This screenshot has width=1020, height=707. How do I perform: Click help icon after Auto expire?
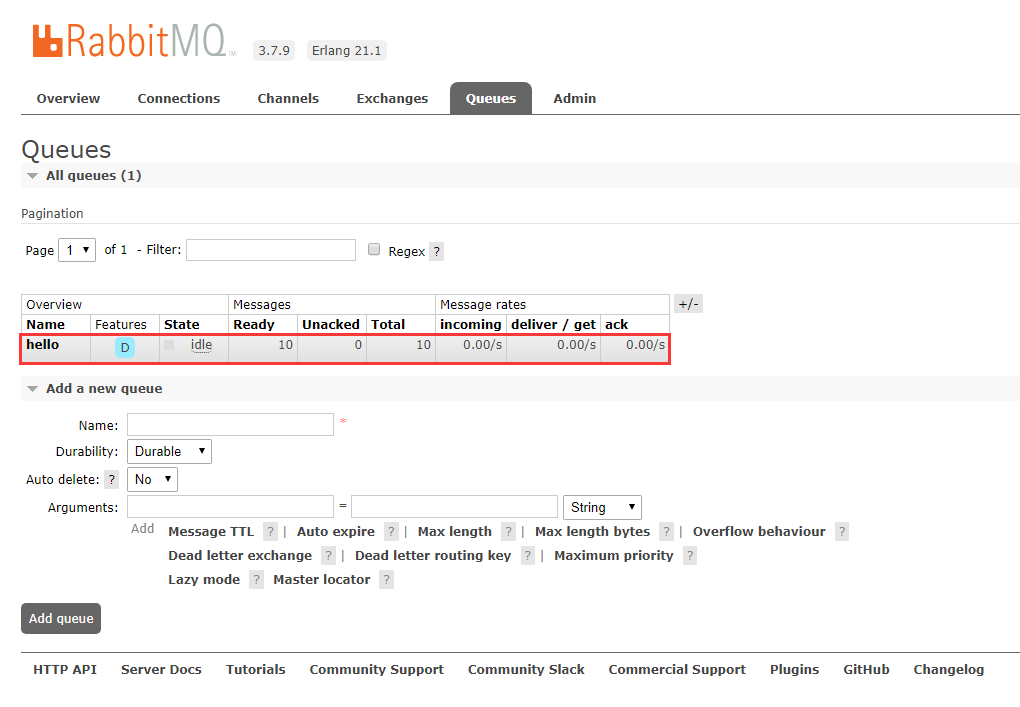tap(391, 531)
